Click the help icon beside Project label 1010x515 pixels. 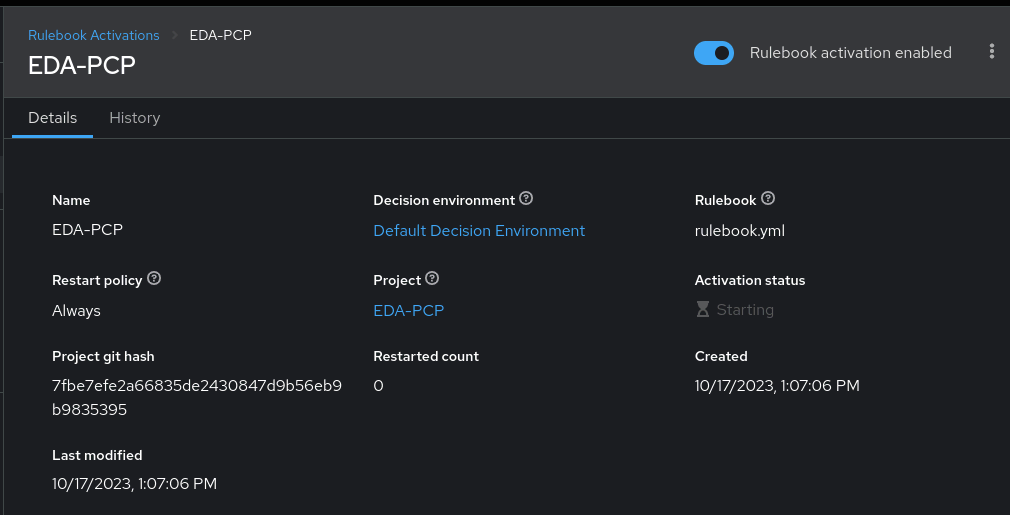coord(432,279)
